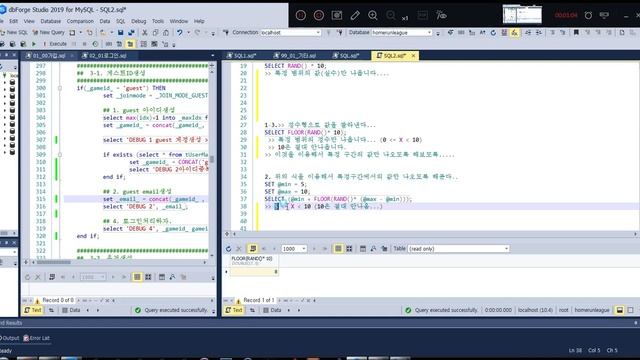The width and height of the screenshot is (640, 360).
Task: Click the bookmark icon in the SQL toolbar
Action: pos(576,32)
